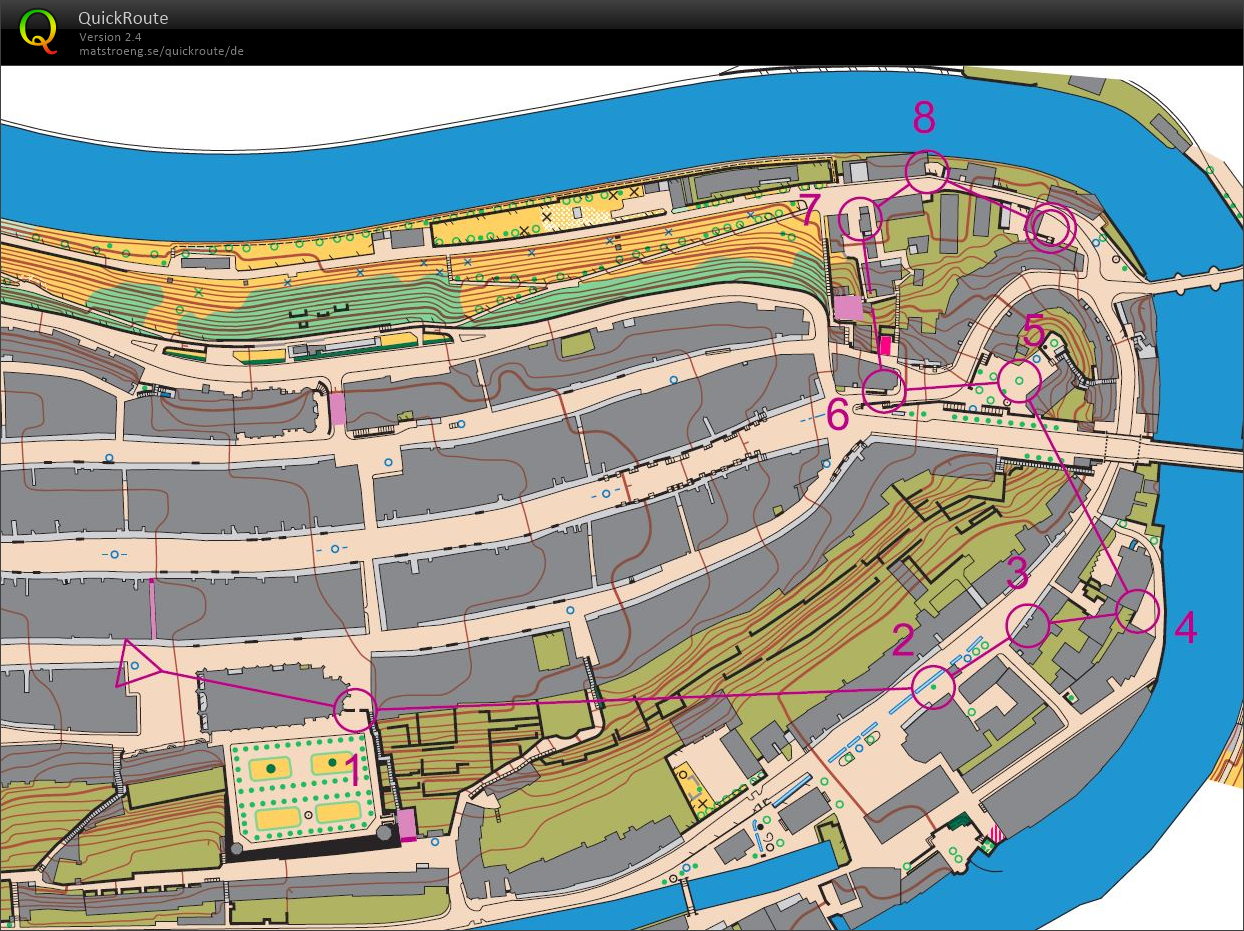Click the number label 2
Image resolution: width=1244 pixels, height=931 pixels.
903,641
